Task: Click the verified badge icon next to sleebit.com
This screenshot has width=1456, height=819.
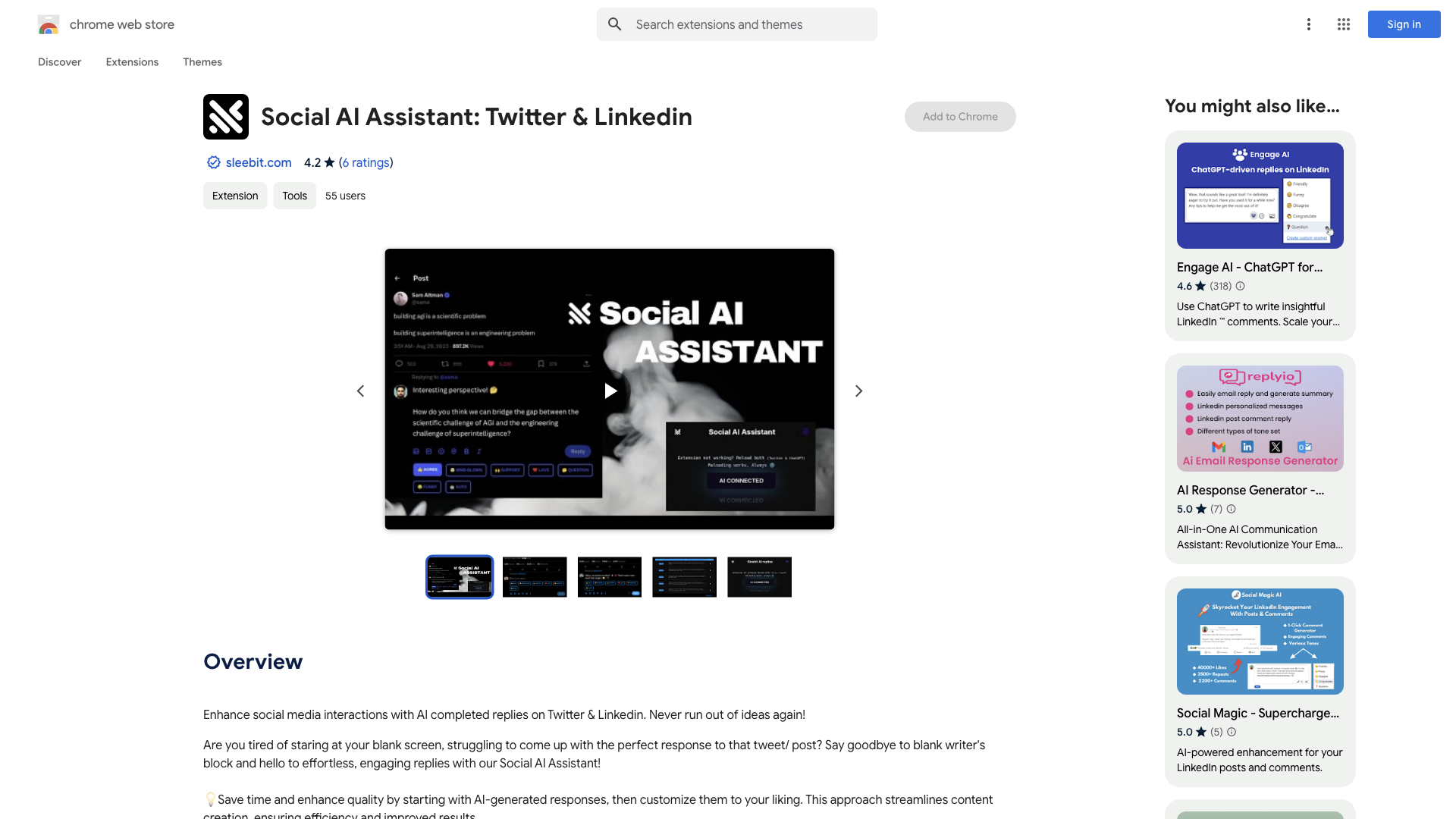Action: coord(213,162)
